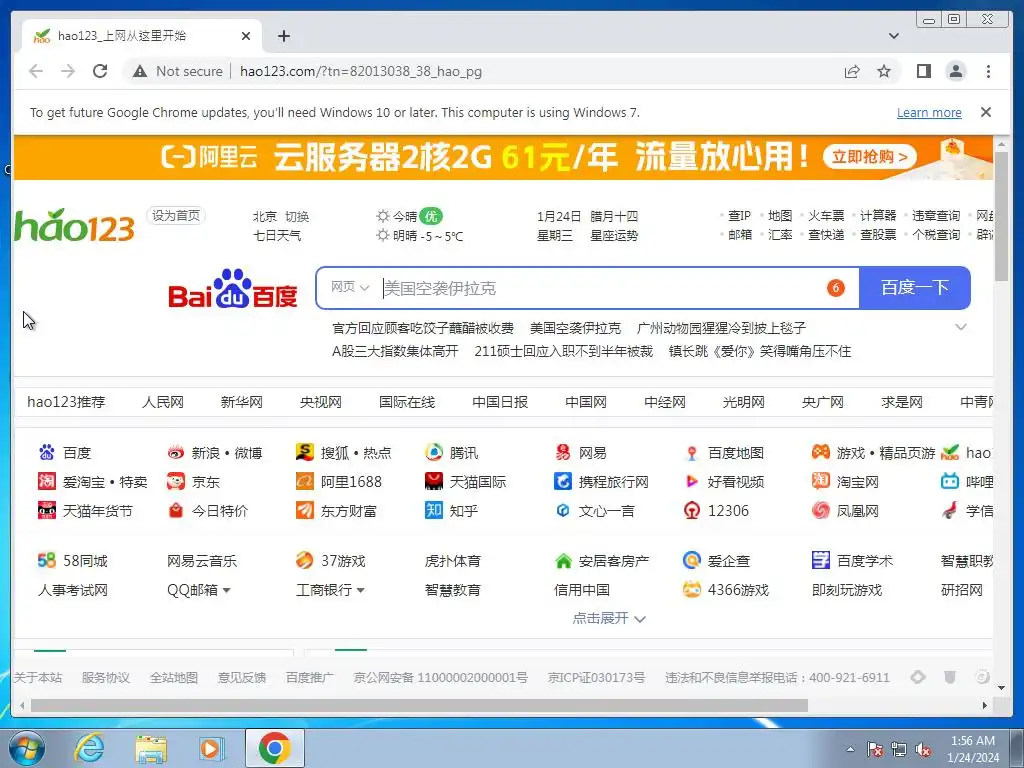Open 搜狐 · 热点 site icon

304,452
